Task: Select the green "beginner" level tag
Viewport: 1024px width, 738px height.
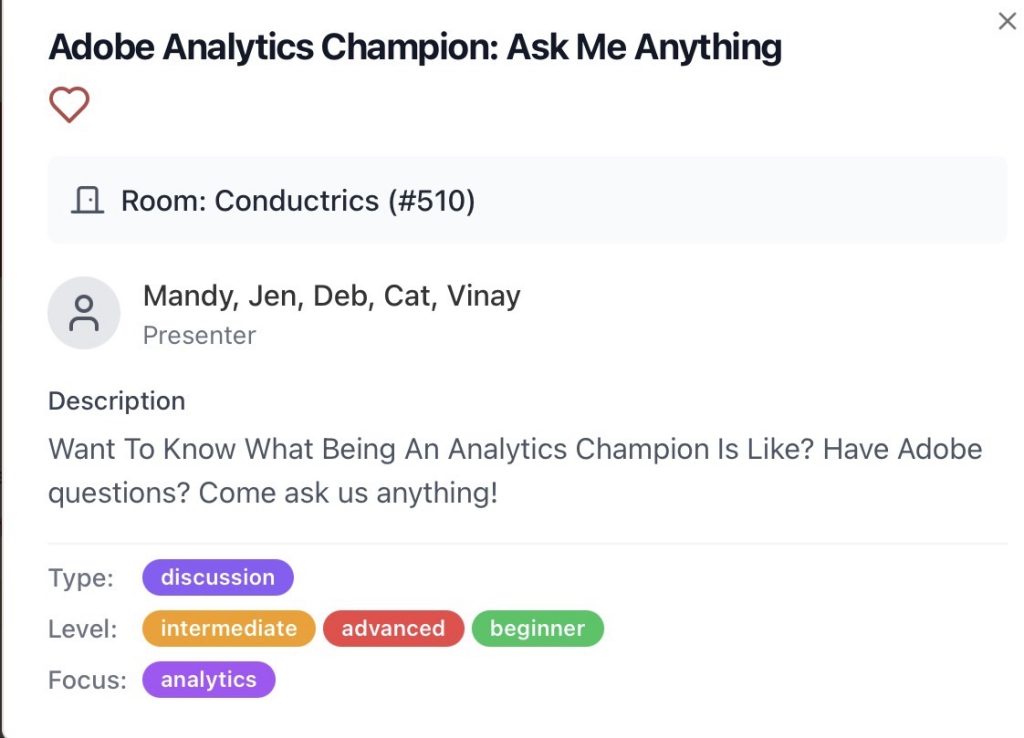Action: 537,628
